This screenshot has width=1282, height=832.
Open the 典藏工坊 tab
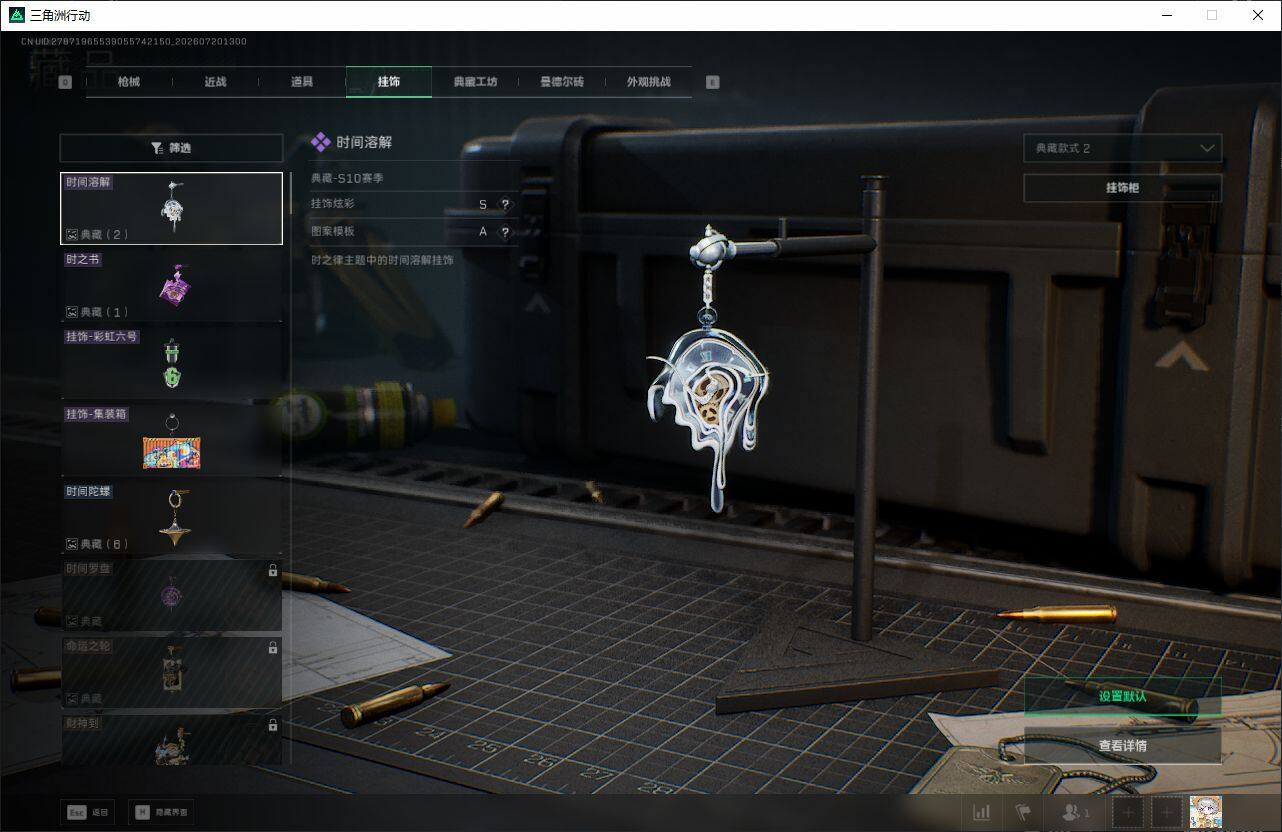pyautogui.click(x=475, y=82)
